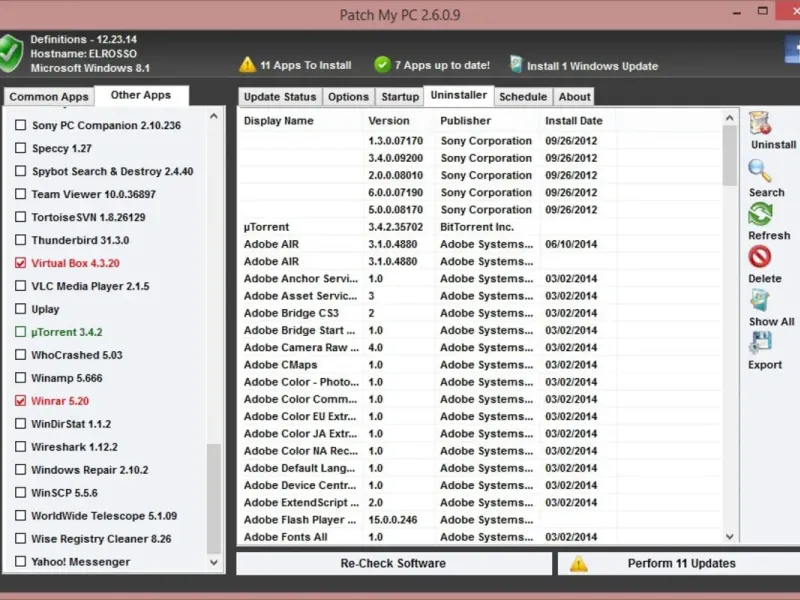Click the Show All icon
This screenshot has height=600, width=800.
click(x=760, y=301)
